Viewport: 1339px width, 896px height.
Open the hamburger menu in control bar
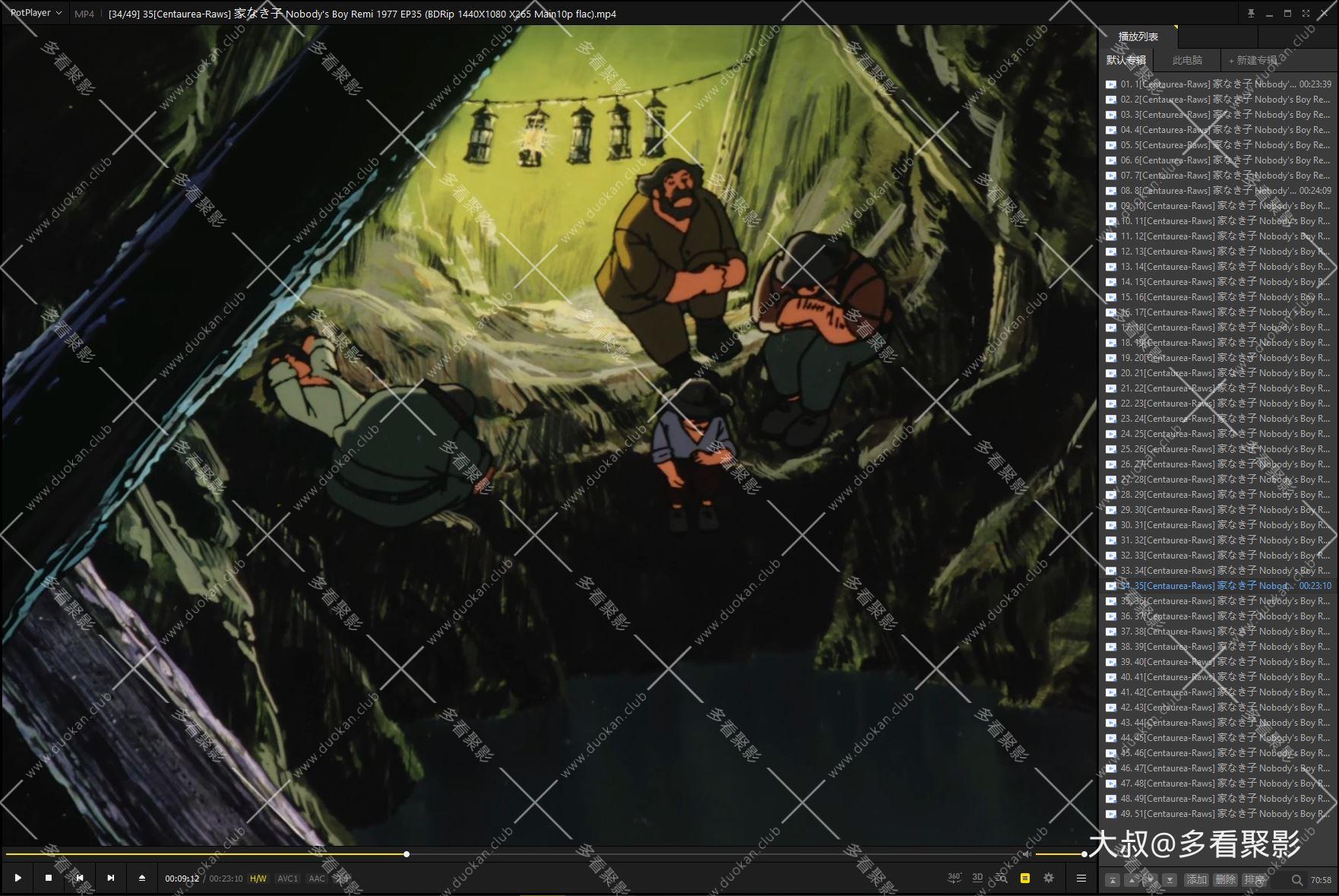pos(1081,878)
